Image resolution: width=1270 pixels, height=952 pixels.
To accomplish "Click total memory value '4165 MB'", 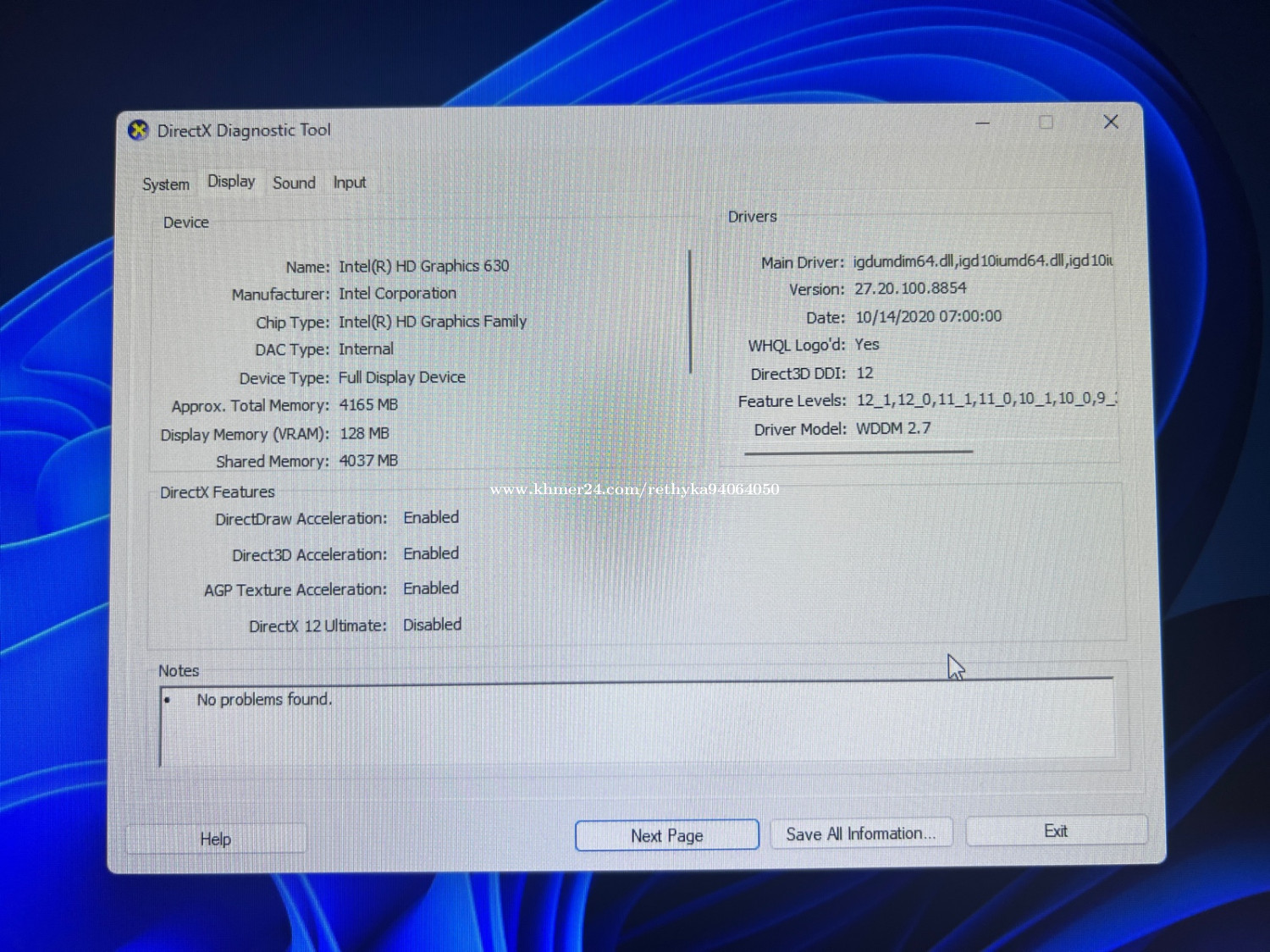I will coord(368,405).
